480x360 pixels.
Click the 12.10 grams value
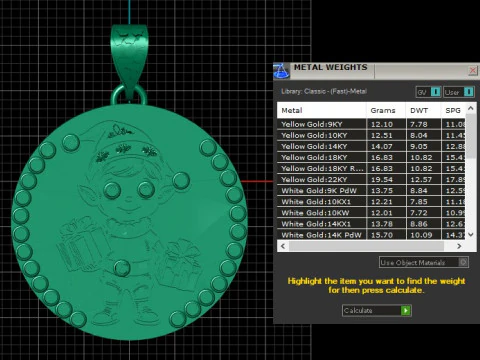(382, 124)
